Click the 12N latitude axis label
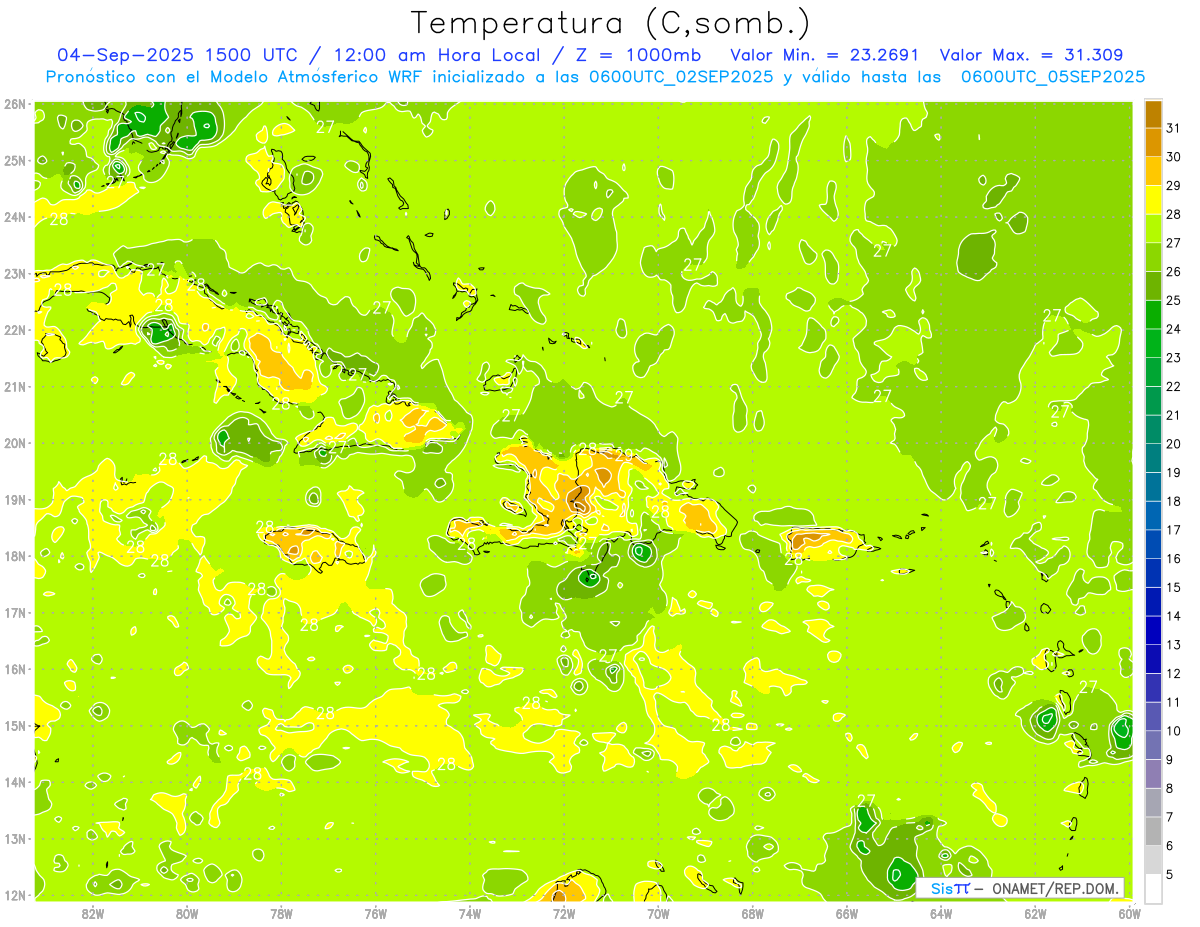Image resolution: width=1200 pixels, height=927 pixels. (x=14, y=895)
